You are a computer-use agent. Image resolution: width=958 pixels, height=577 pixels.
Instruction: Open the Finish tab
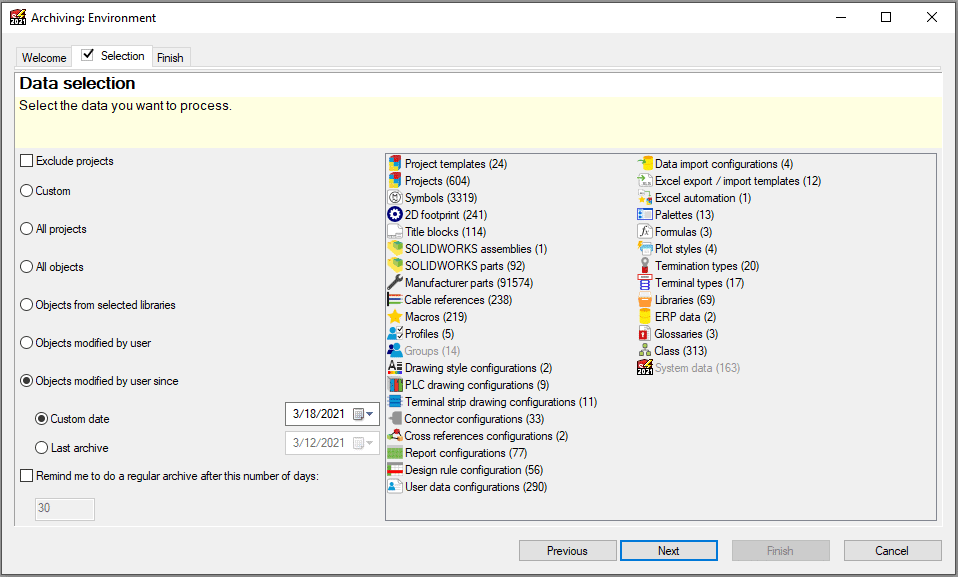pyautogui.click(x=170, y=58)
